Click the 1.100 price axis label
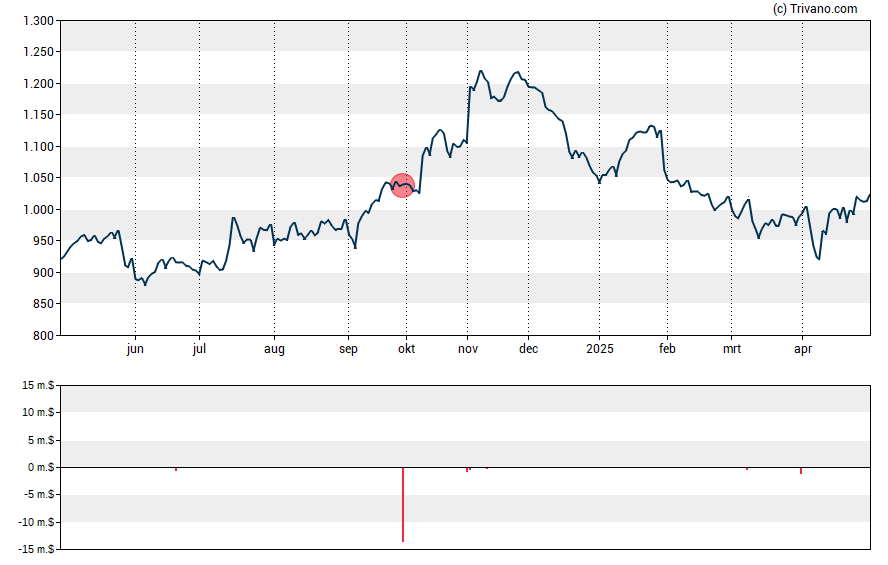Viewport: 888px width, 565px height. coord(38,147)
